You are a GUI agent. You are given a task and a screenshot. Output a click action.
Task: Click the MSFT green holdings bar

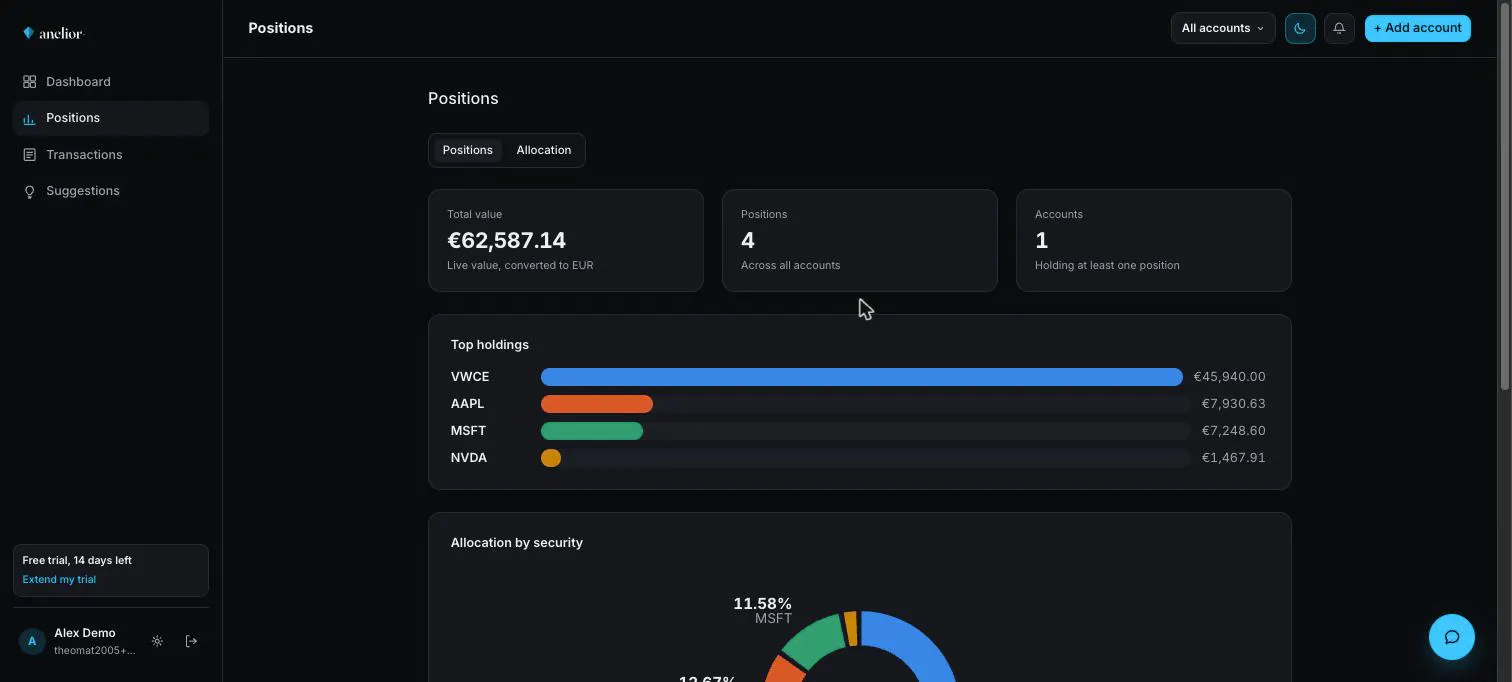592,431
